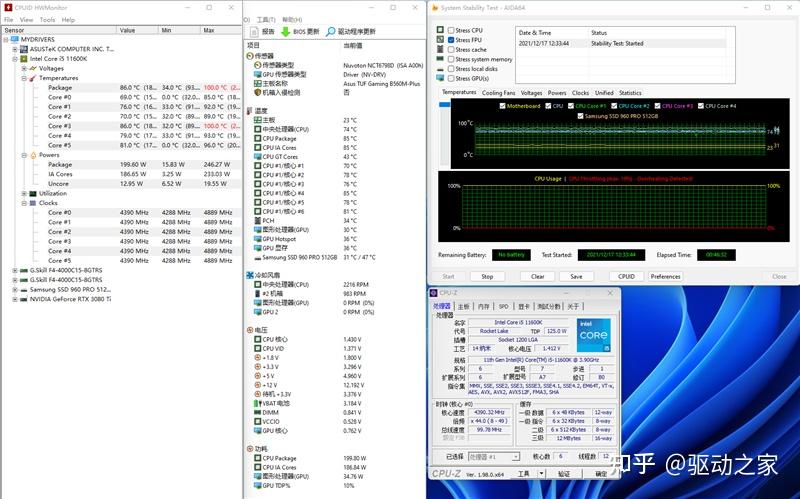Screen dimensions: 800x499
Task: Click the BIOS update green arrow icon
Action: click(286, 32)
